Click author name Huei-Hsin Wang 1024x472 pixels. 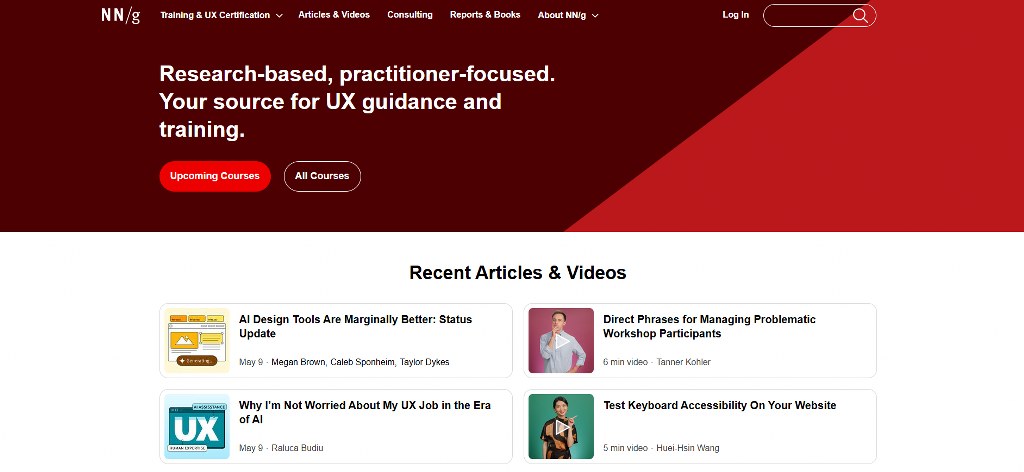pyautogui.click(x=688, y=448)
